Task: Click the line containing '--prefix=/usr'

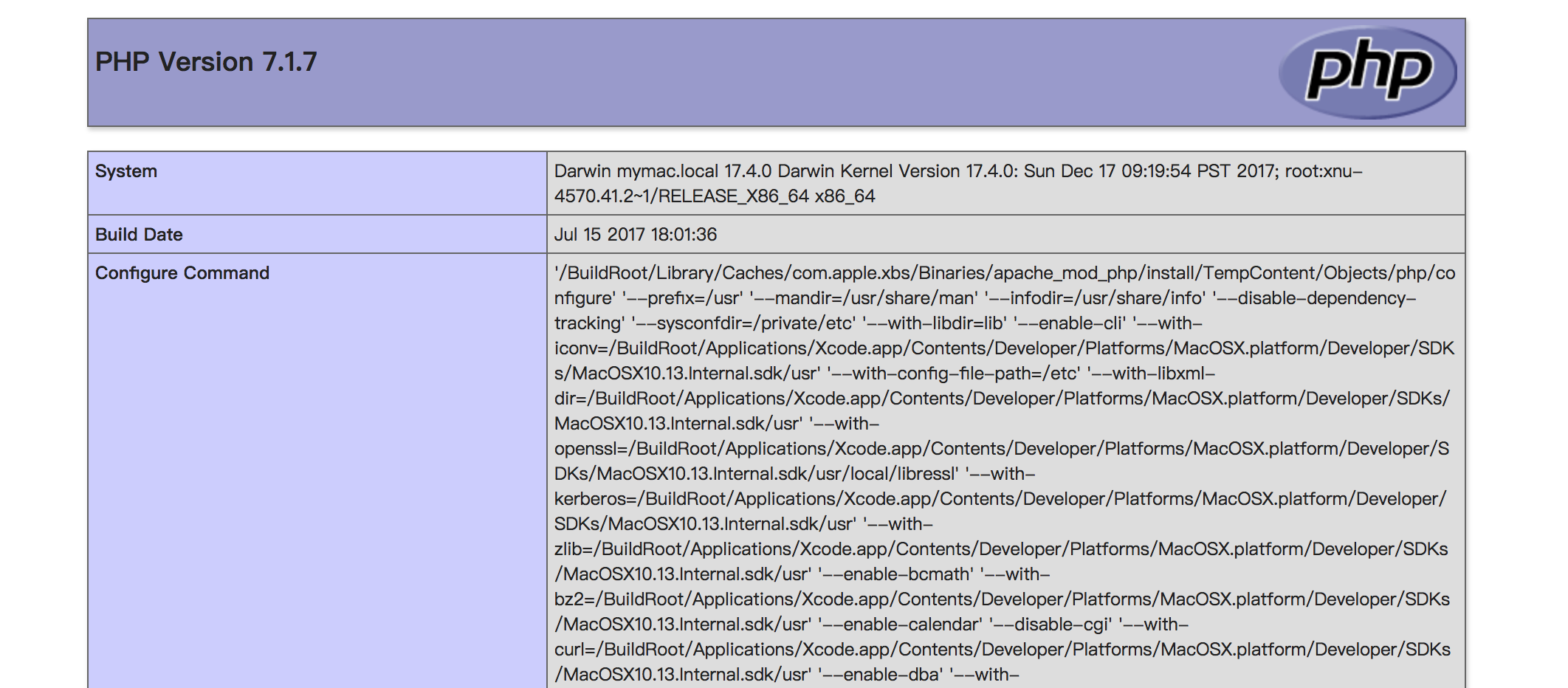Action: 985,298
